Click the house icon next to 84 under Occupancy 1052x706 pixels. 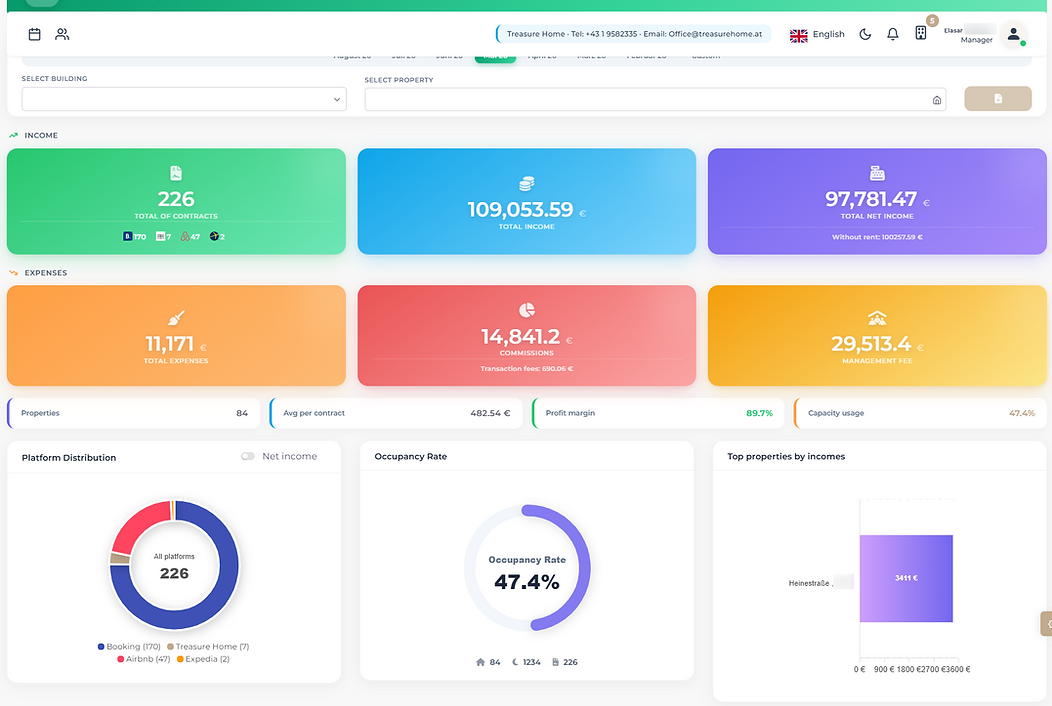[480, 662]
